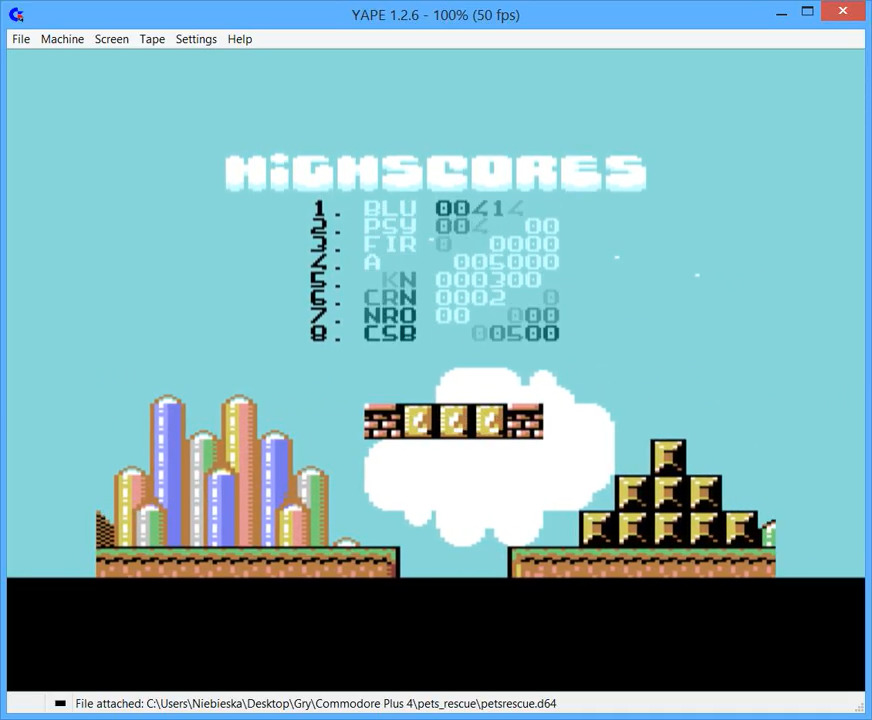Viewport: 872px width, 720px height.
Task: Open the Machine menu
Action: (x=62, y=39)
